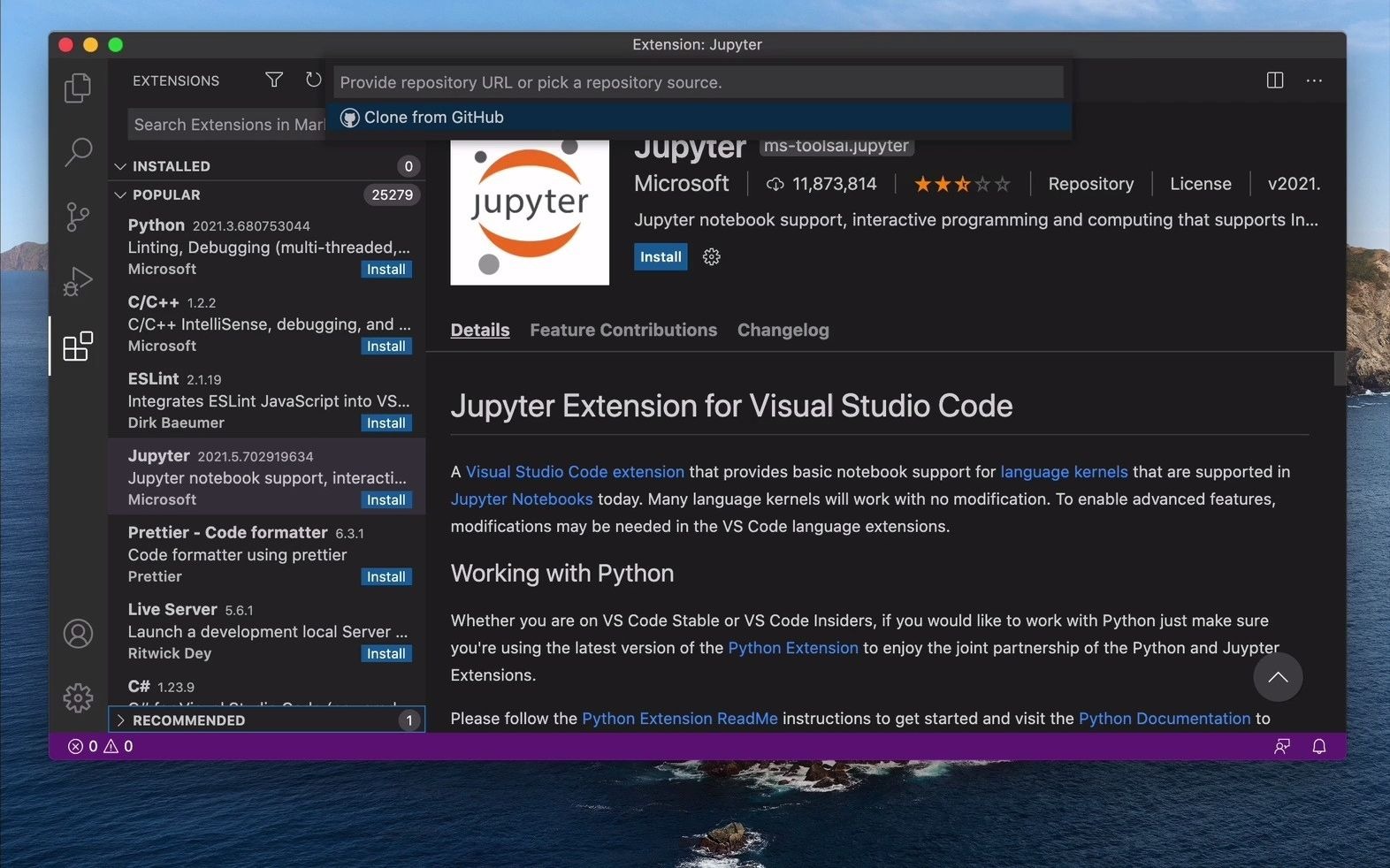Click the star rating for Jupyter
The image size is (1390, 868).
(x=962, y=184)
